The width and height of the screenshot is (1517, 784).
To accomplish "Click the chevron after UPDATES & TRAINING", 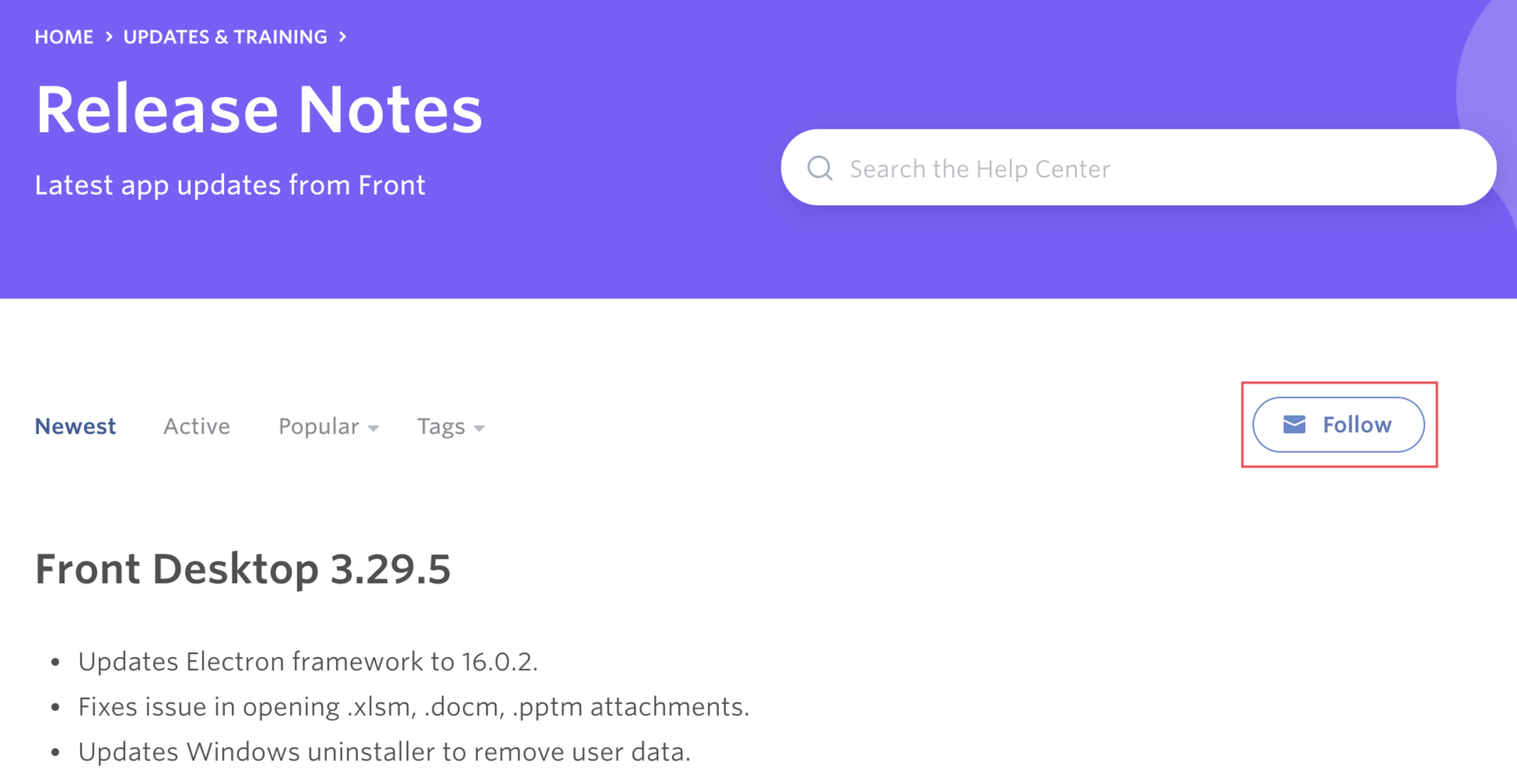I will pos(343,37).
